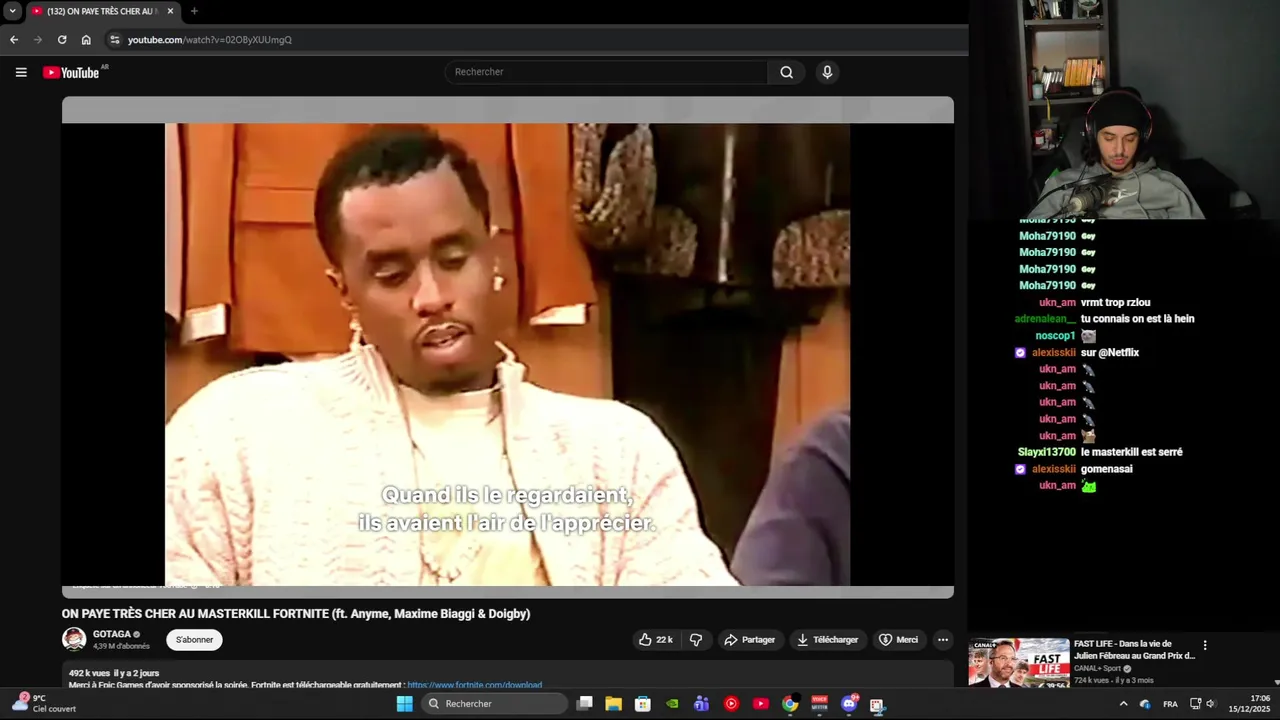Screen dimensions: 1280x720
Task: Open Microsoft Teams from the taskbar
Action: coord(702,704)
